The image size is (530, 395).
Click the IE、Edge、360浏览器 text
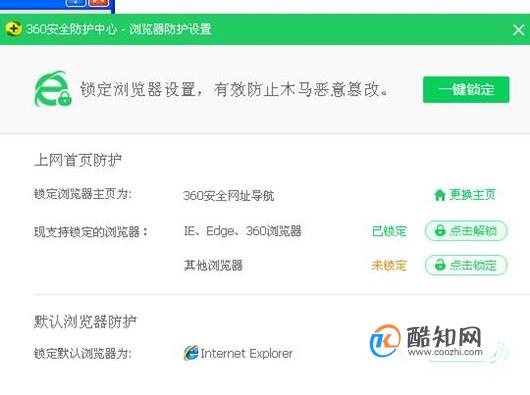(x=243, y=231)
